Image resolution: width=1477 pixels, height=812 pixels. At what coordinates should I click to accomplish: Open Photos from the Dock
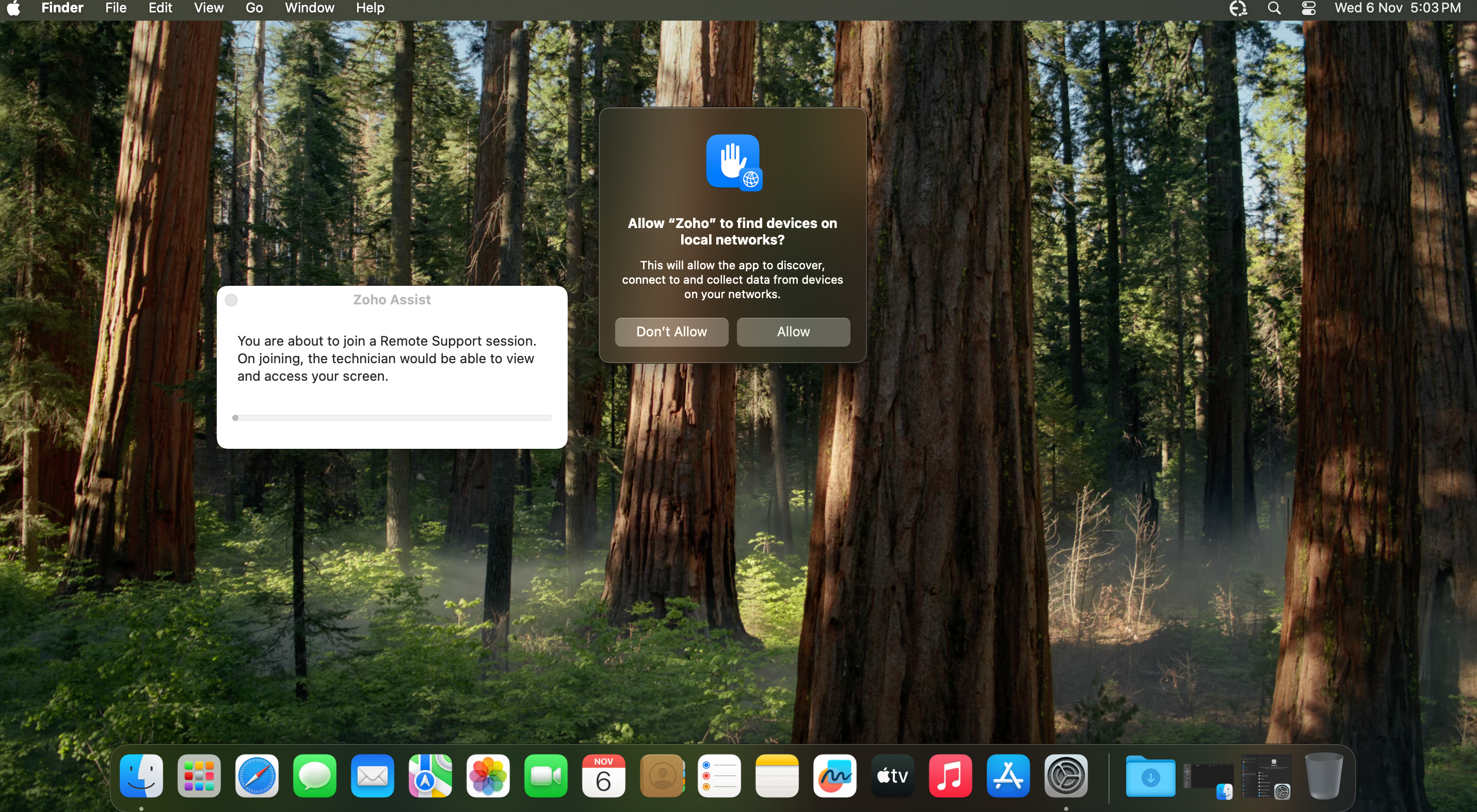click(487, 776)
